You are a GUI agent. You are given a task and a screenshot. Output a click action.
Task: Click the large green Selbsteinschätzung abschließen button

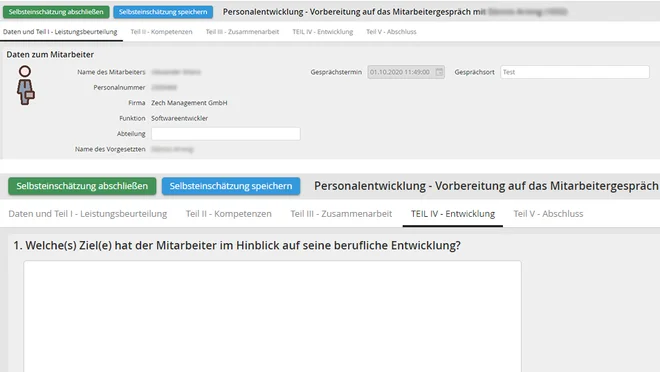tap(82, 186)
